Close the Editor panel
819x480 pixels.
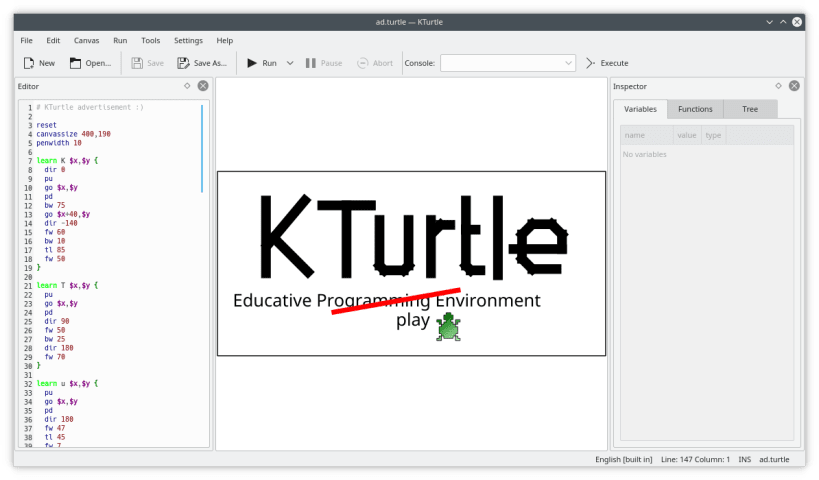(x=203, y=86)
